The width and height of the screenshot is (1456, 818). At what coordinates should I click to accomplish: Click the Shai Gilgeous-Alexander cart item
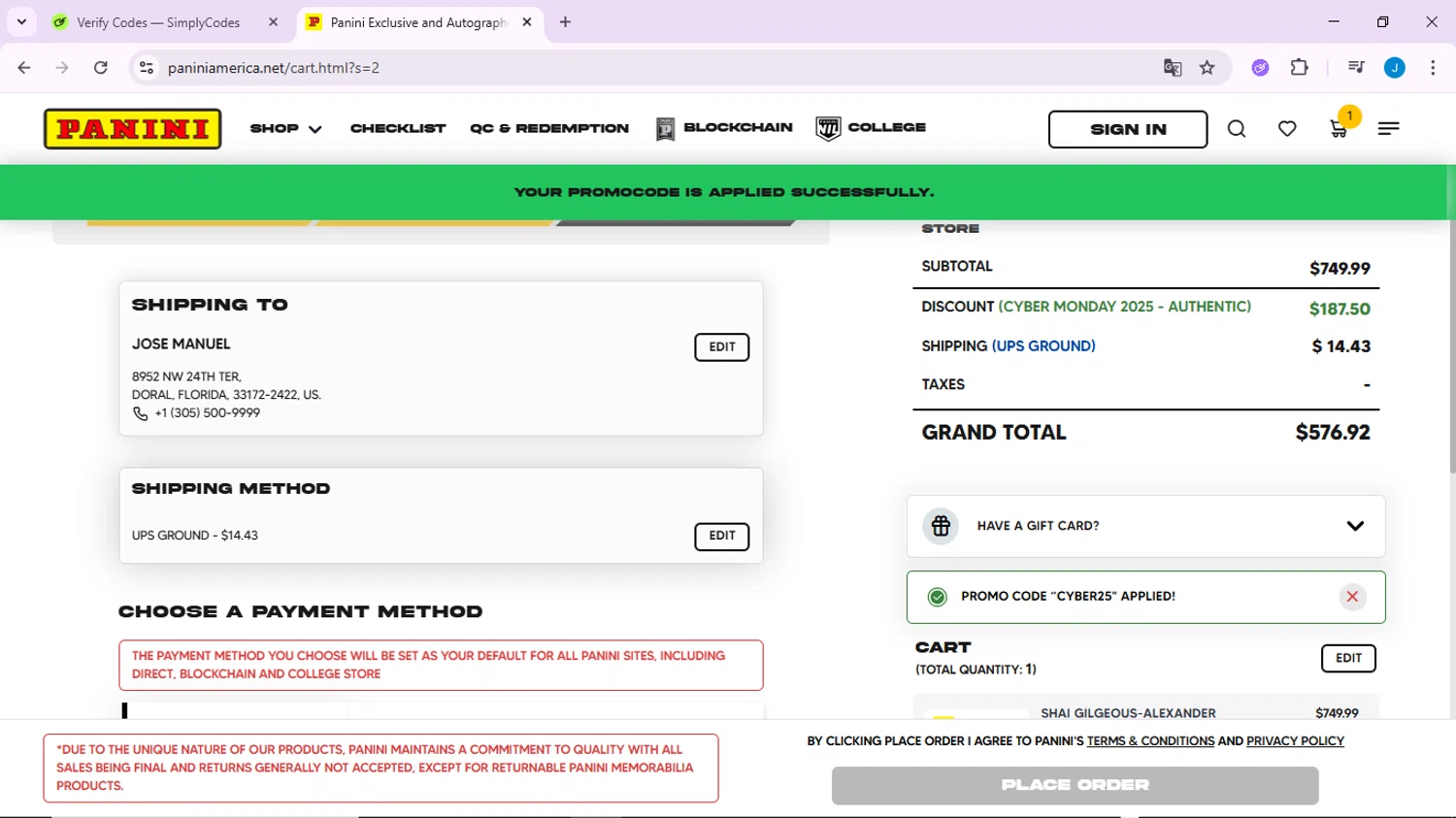[x=1128, y=713]
